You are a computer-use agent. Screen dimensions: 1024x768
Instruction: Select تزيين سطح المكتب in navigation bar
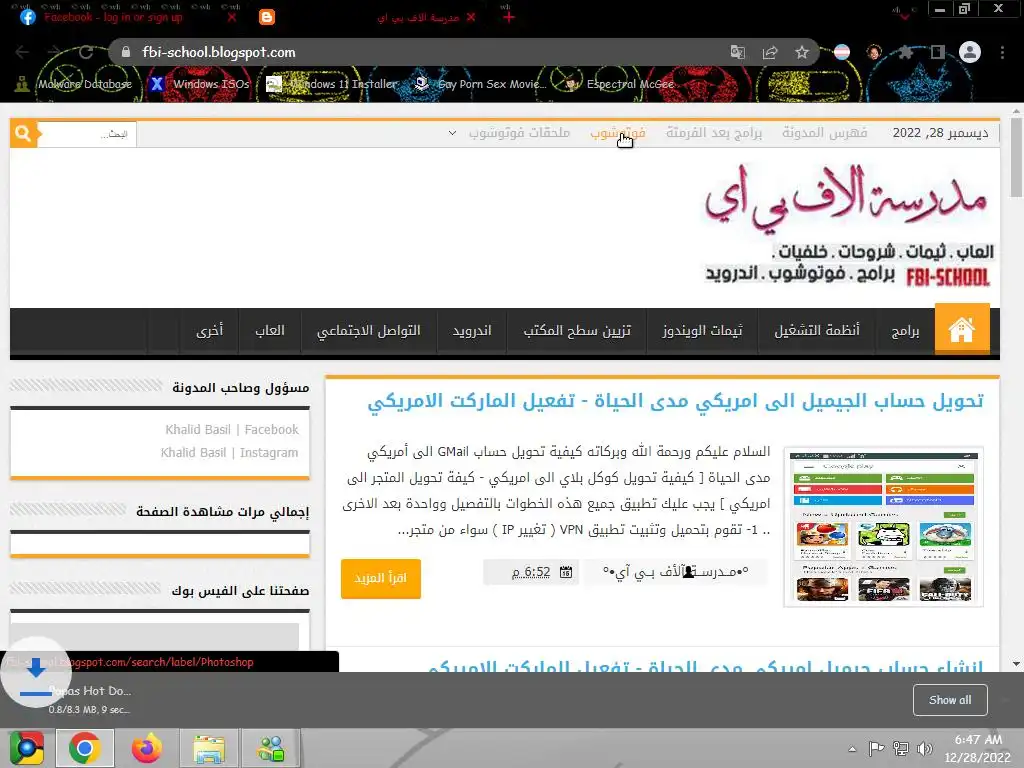pyautogui.click(x=577, y=330)
